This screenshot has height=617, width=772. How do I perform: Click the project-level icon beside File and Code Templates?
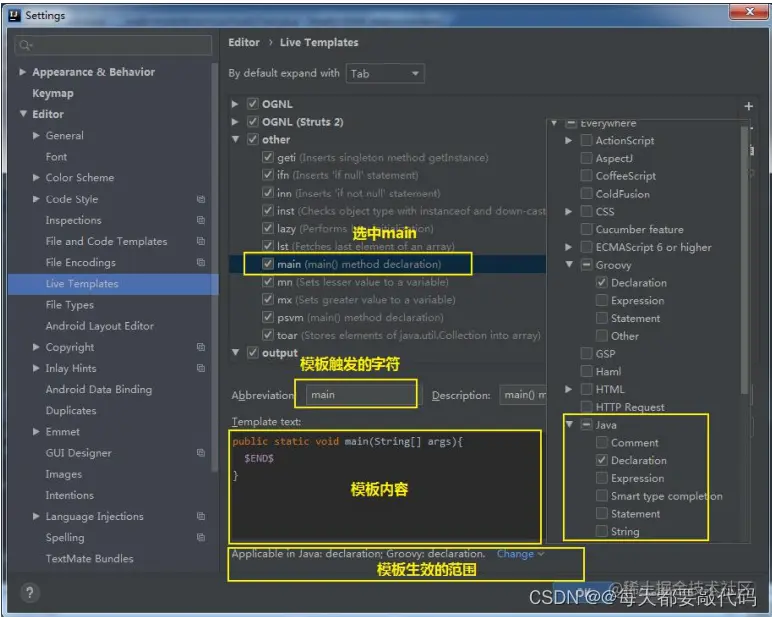pyautogui.click(x=201, y=241)
